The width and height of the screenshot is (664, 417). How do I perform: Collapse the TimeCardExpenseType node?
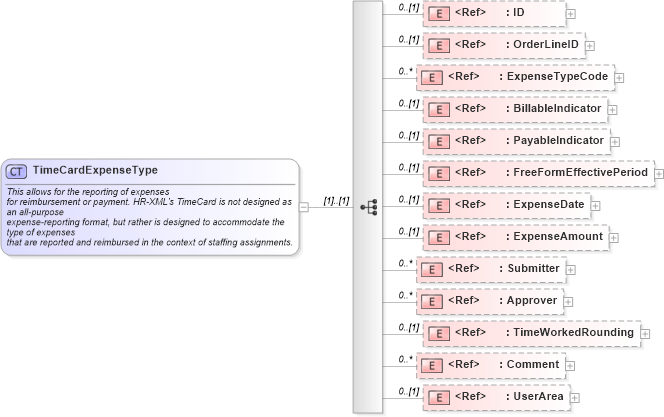pos(304,207)
